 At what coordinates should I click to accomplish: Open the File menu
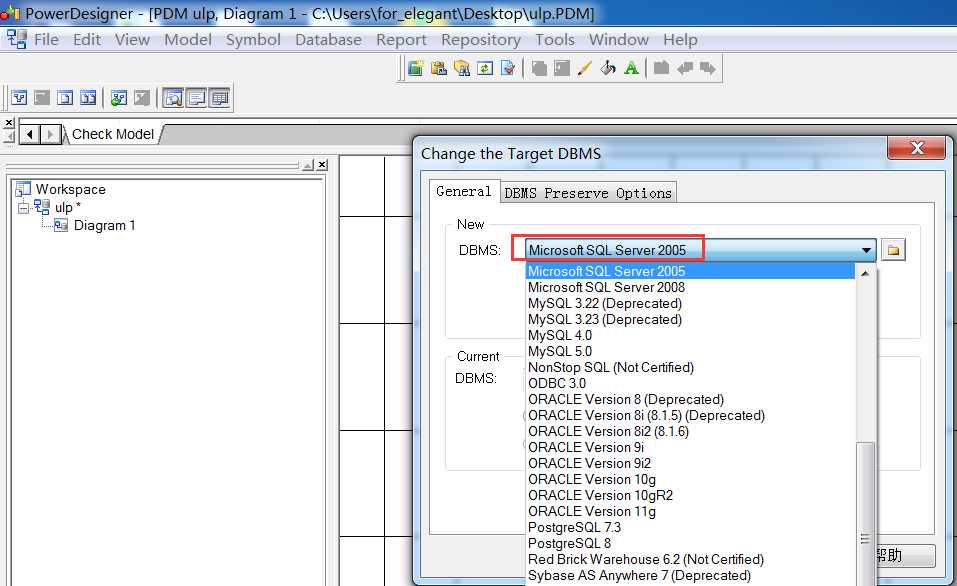coord(46,40)
